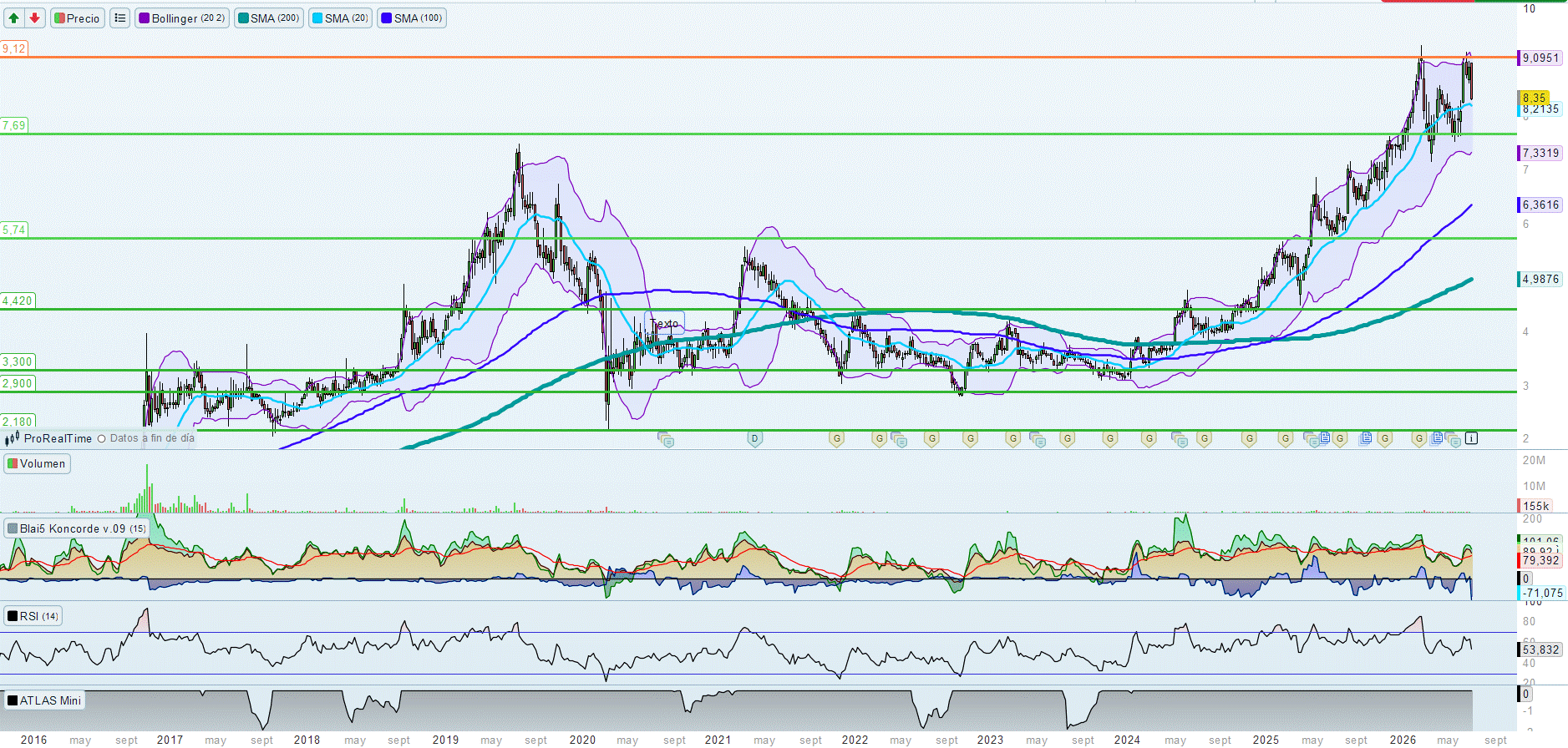Open the blue document marker near October 2025
Screen dimensions: 1568x748
1365,437
